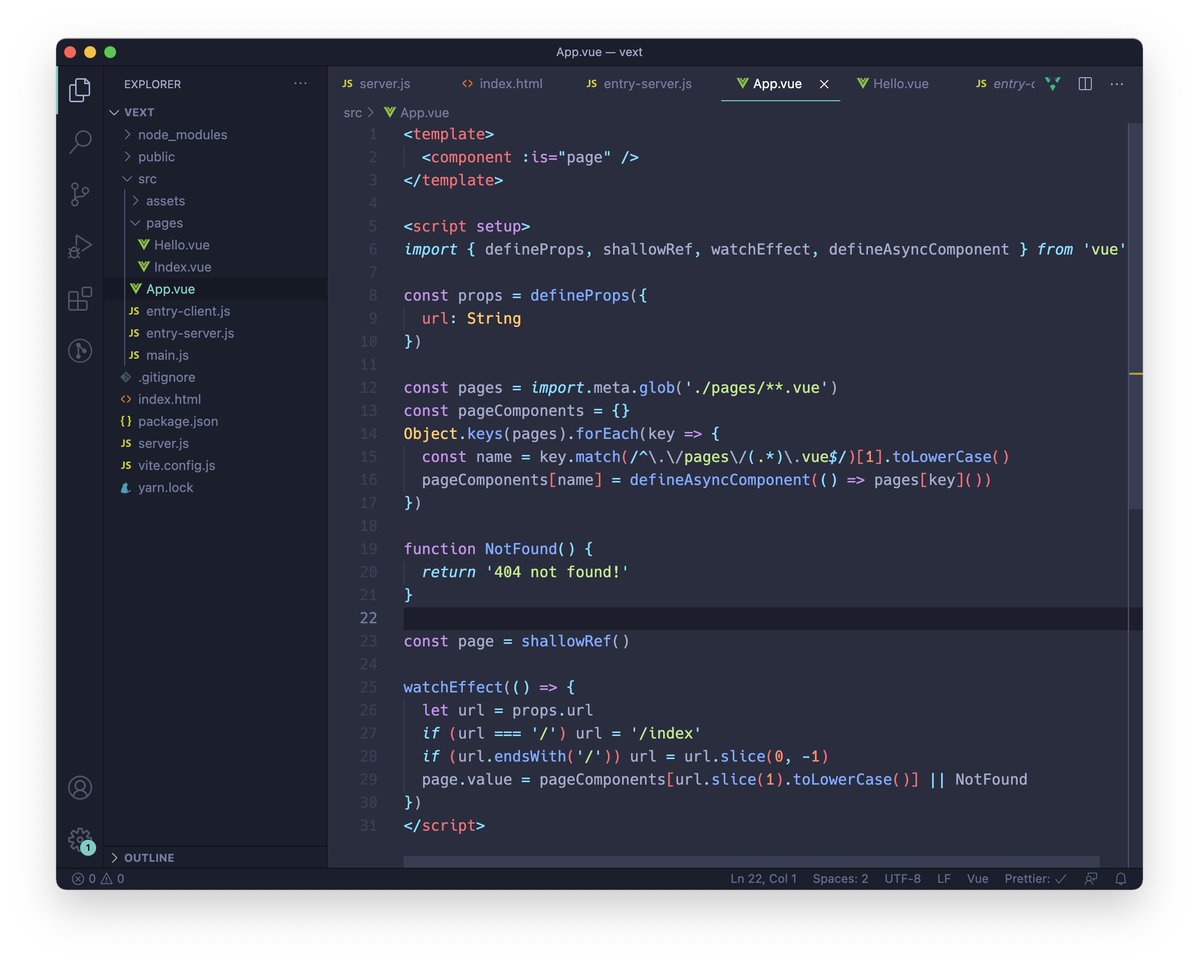Image resolution: width=1199 pixels, height=964 pixels.
Task: Click the horizontal editor scrollbar
Action: point(751,862)
